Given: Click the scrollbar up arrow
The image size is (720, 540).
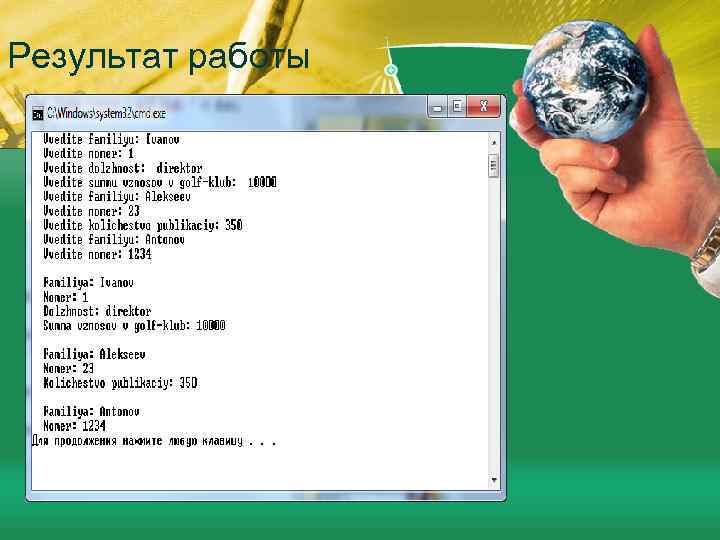Looking at the screenshot, I should pyautogui.click(x=494, y=143).
